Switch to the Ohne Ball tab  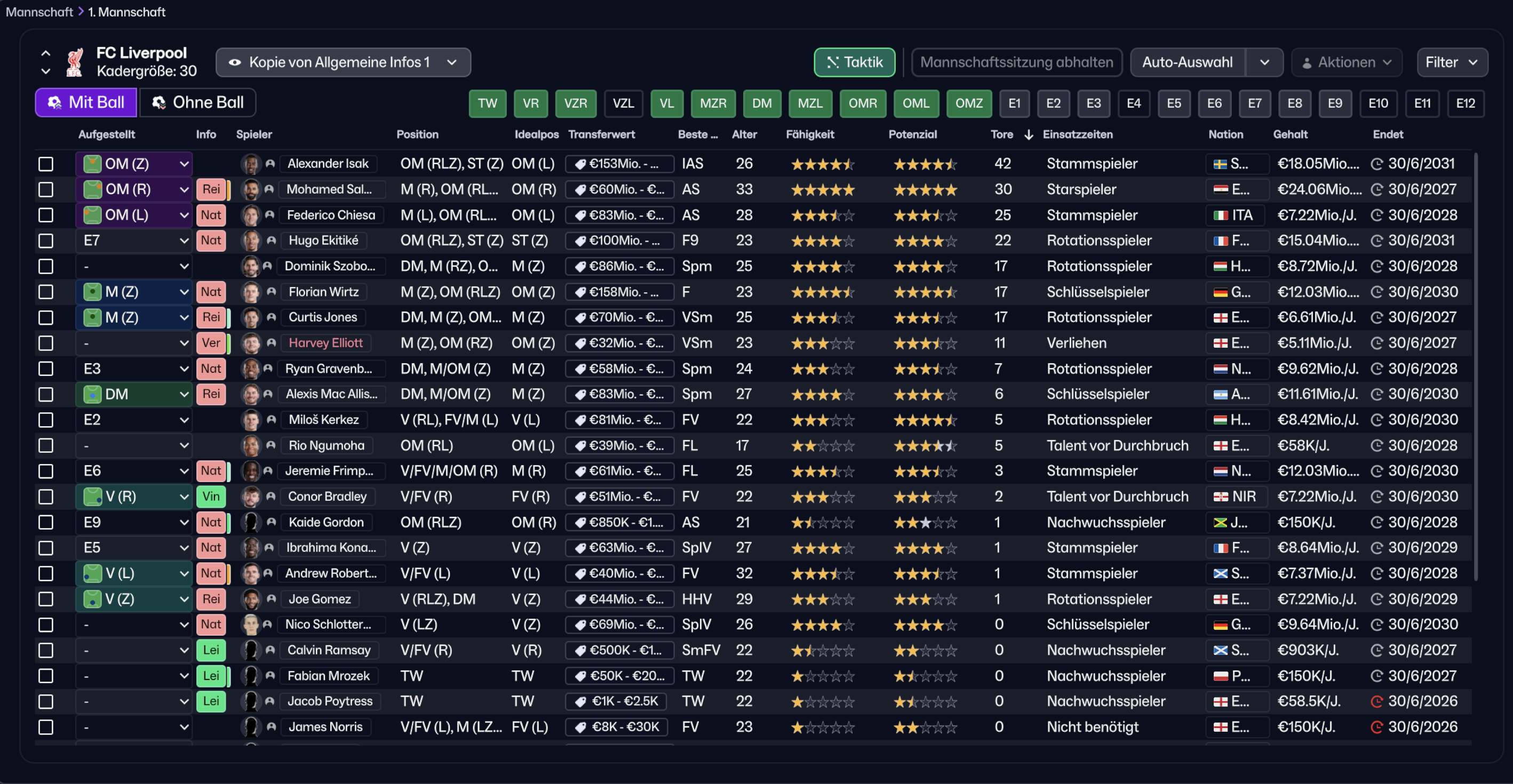198,102
